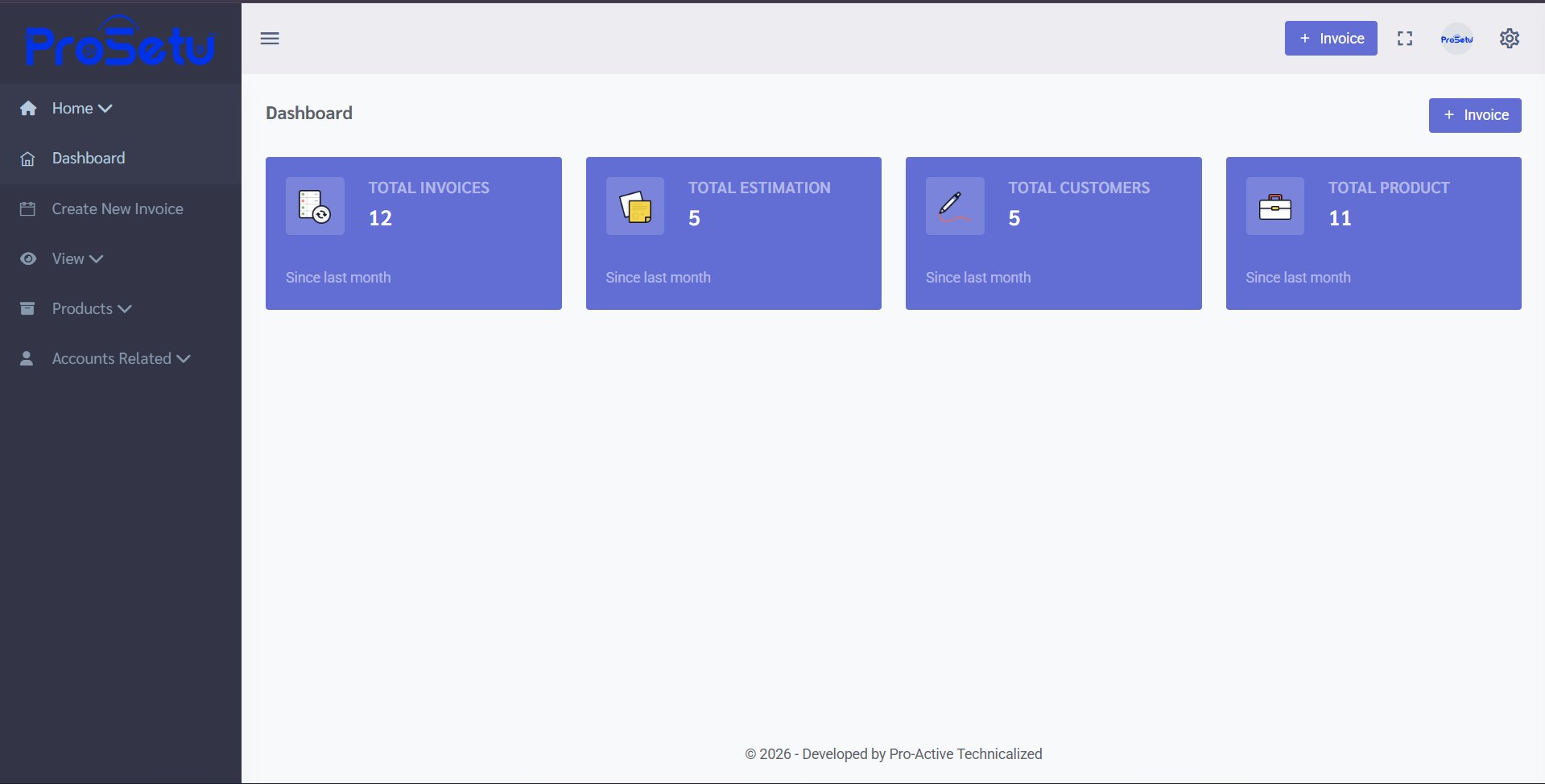
Task: Click the View eye icon
Action: [x=28, y=259]
